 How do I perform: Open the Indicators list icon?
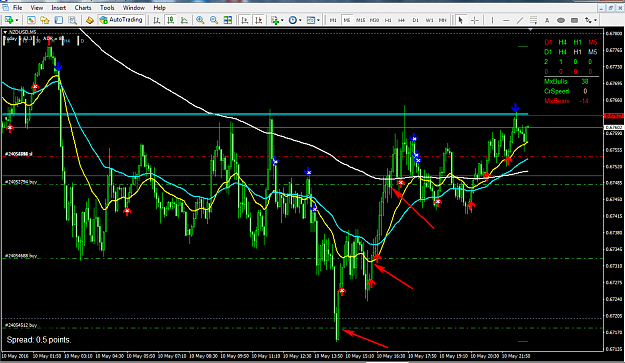coord(274,20)
